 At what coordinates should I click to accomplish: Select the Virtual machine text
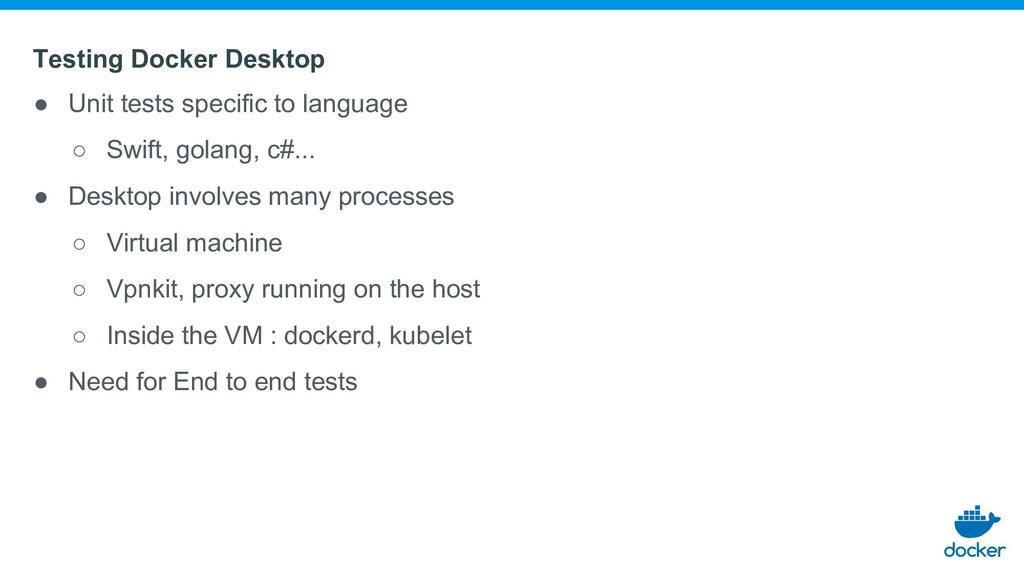(x=195, y=243)
